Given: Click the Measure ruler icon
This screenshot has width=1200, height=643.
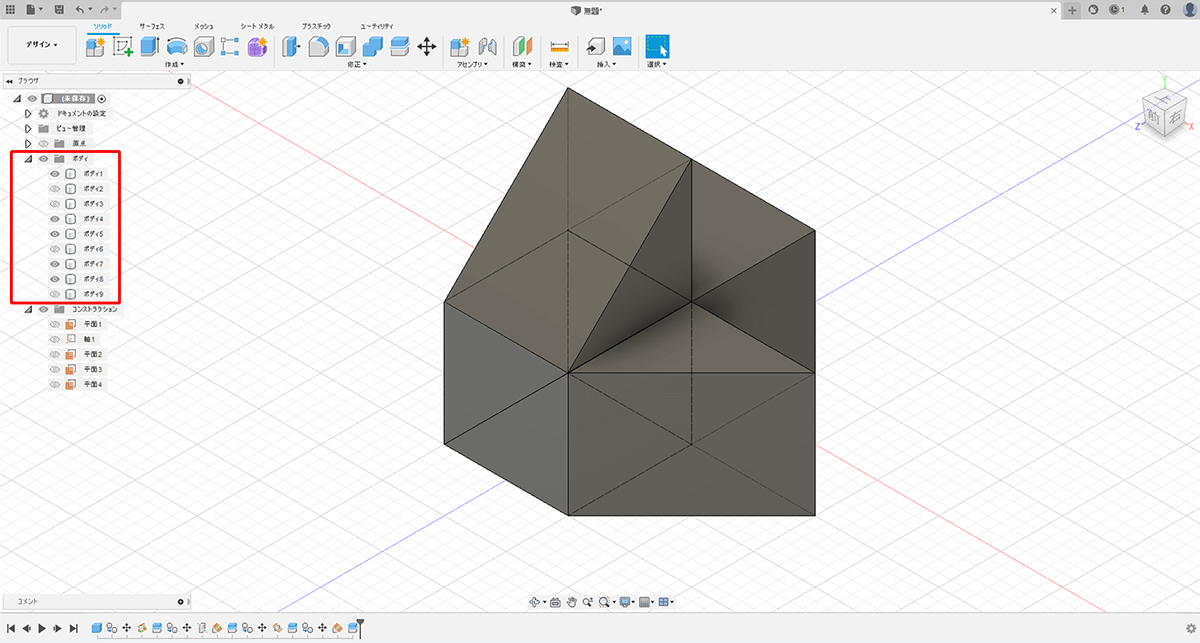Looking at the screenshot, I should coord(559,46).
